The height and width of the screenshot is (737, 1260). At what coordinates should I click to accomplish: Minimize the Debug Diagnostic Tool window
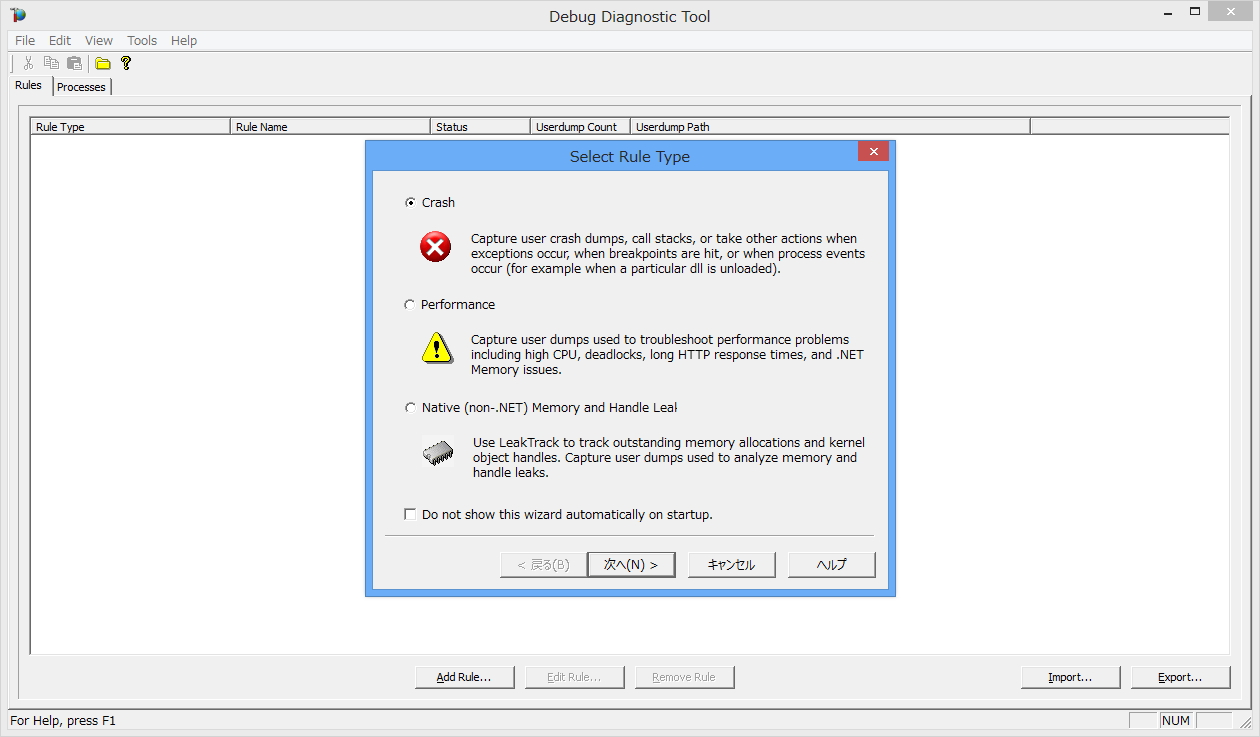click(1167, 12)
